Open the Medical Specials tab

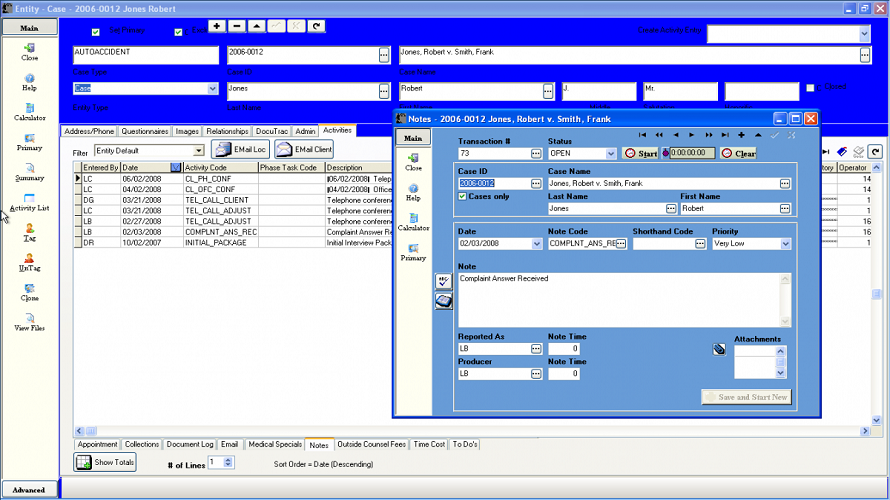point(274,445)
